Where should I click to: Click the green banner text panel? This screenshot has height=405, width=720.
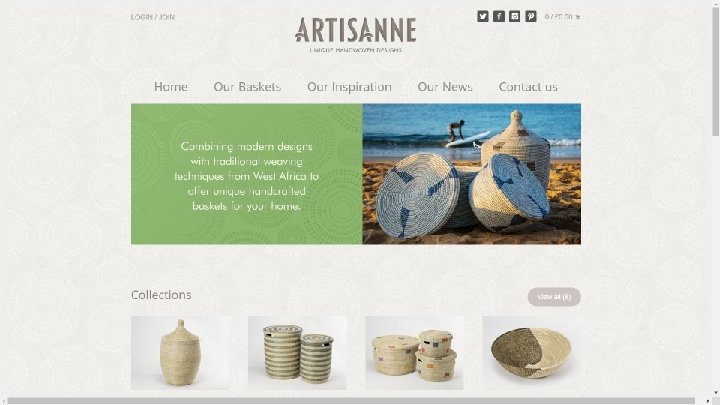(x=247, y=174)
